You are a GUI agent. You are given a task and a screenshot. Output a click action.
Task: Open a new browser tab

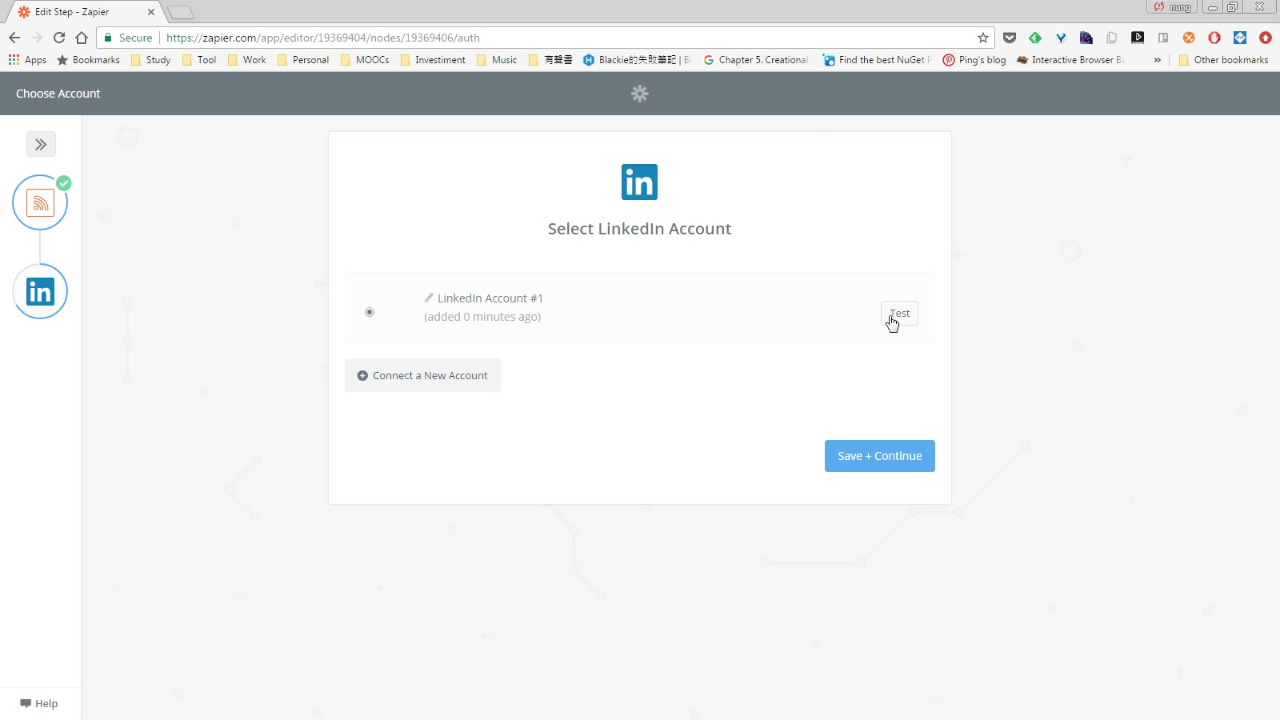click(180, 12)
